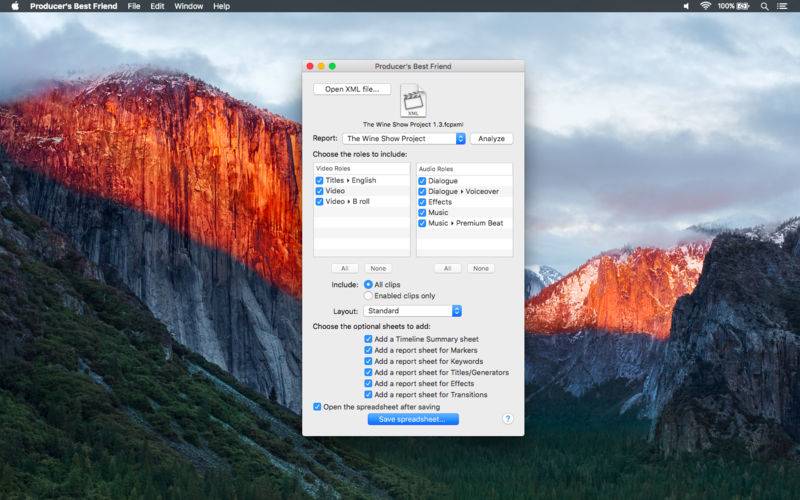The width and height of the screenshot is (800, 500).
Task: Click the Wi-Fi status icon
Action: [706, 6]
